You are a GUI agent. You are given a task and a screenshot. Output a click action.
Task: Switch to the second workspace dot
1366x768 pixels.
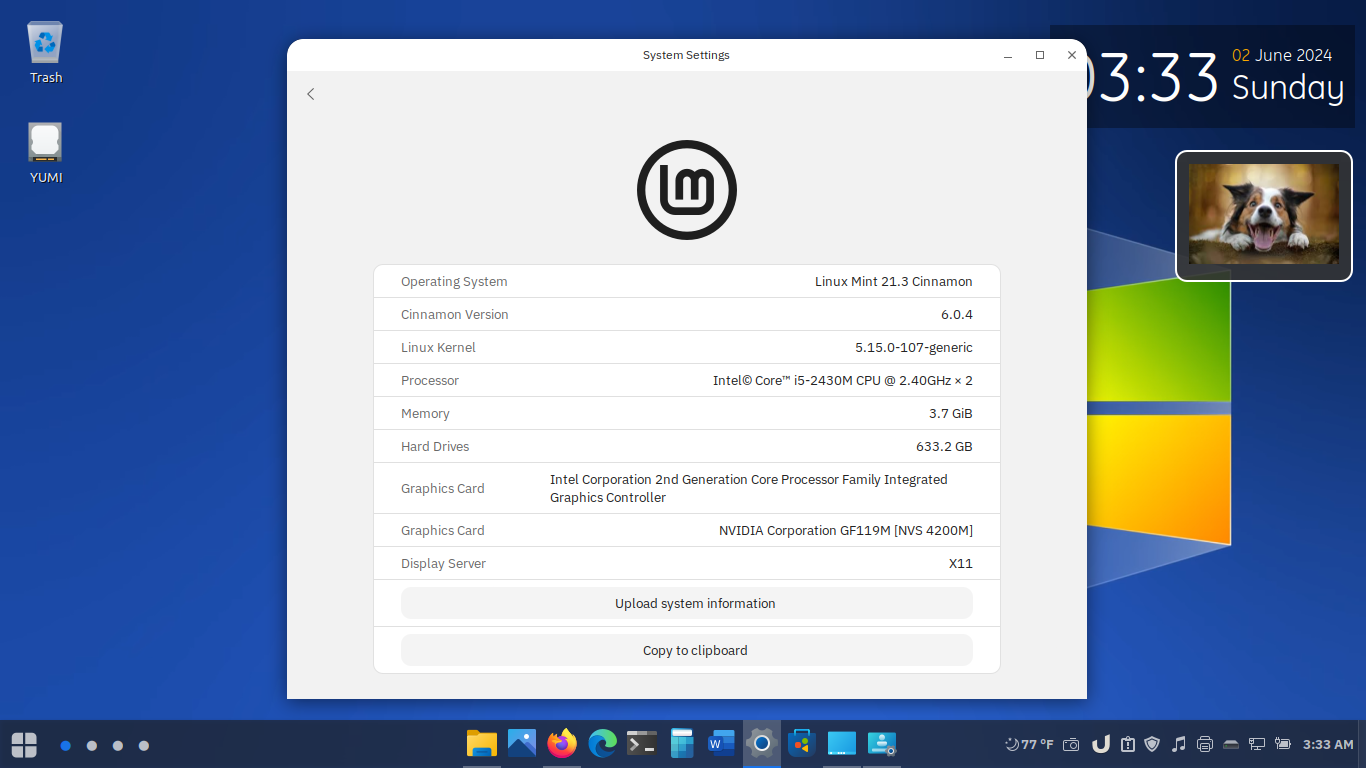(92, 745)
